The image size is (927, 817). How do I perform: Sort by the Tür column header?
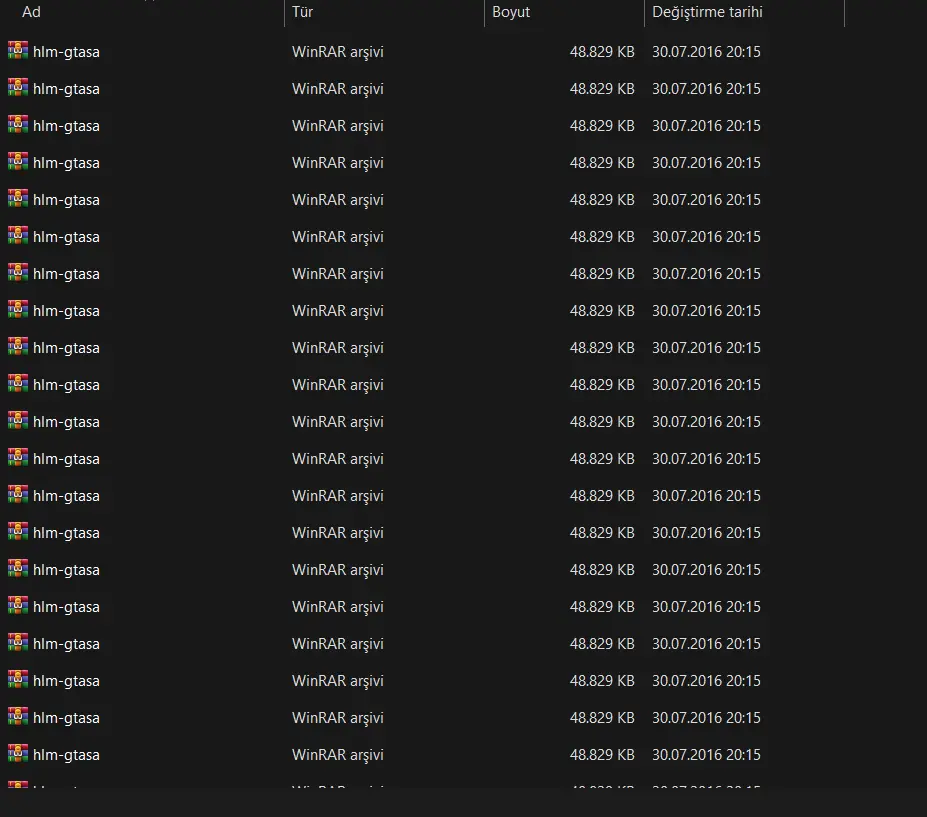[x=384, y=12]
